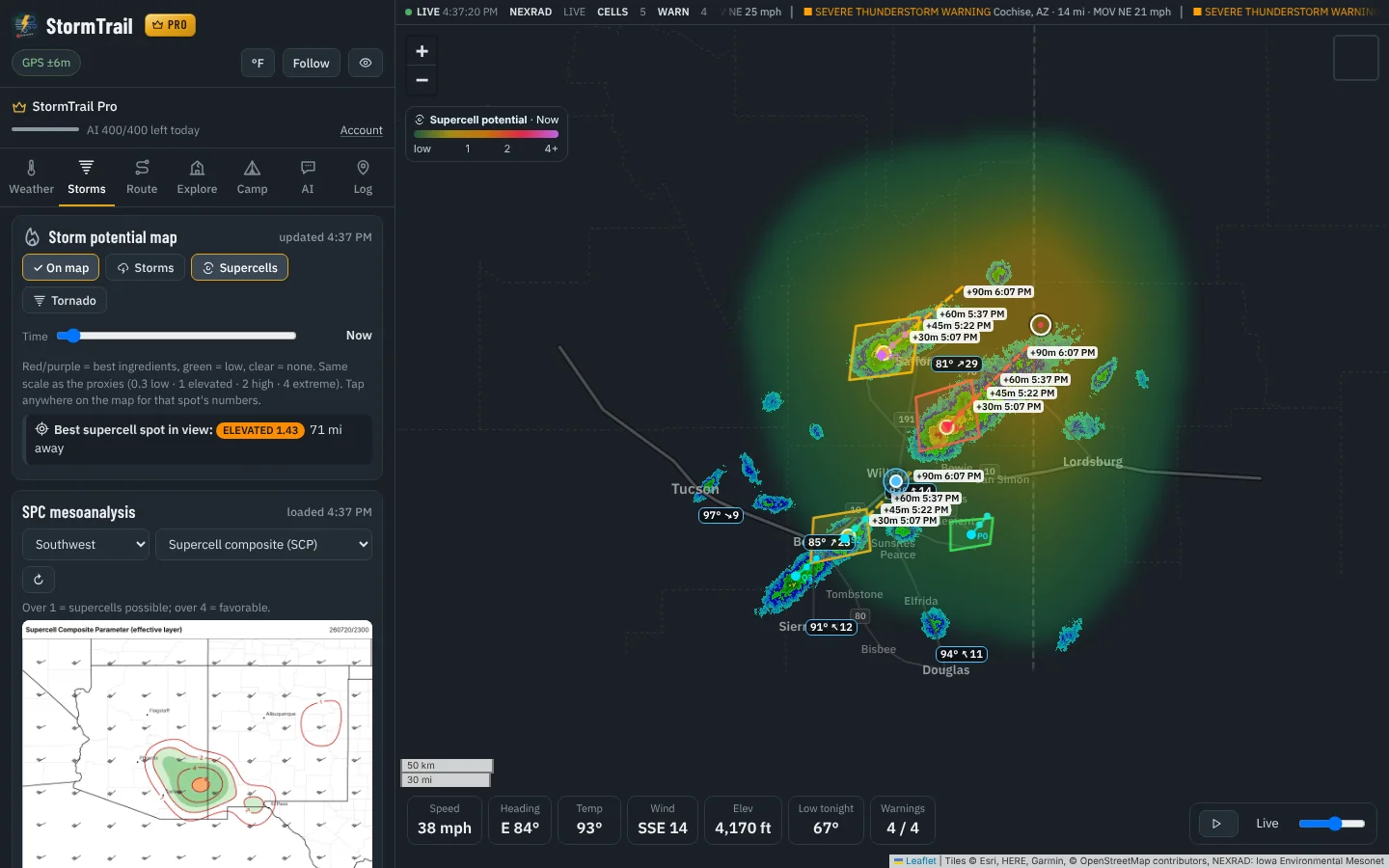The image size is (1389, 868).
Task: Switch to the Storms tab
Action: (87, 177)
